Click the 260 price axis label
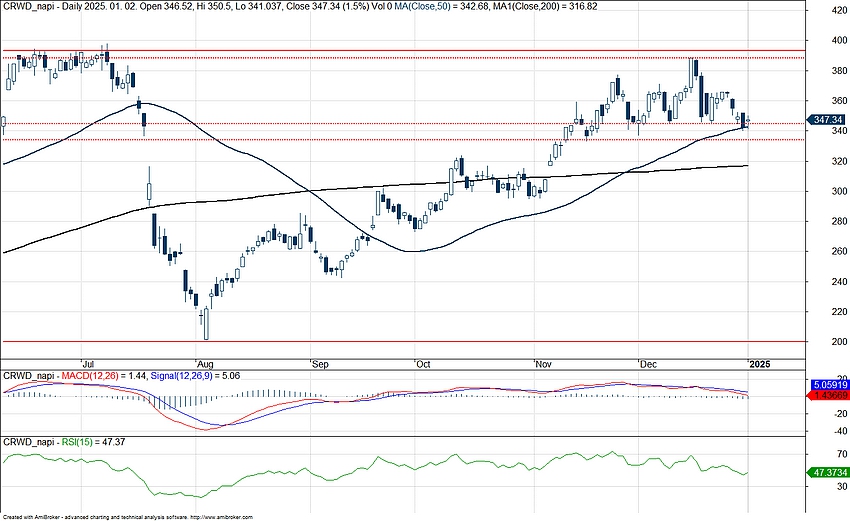 coord(839,252)
